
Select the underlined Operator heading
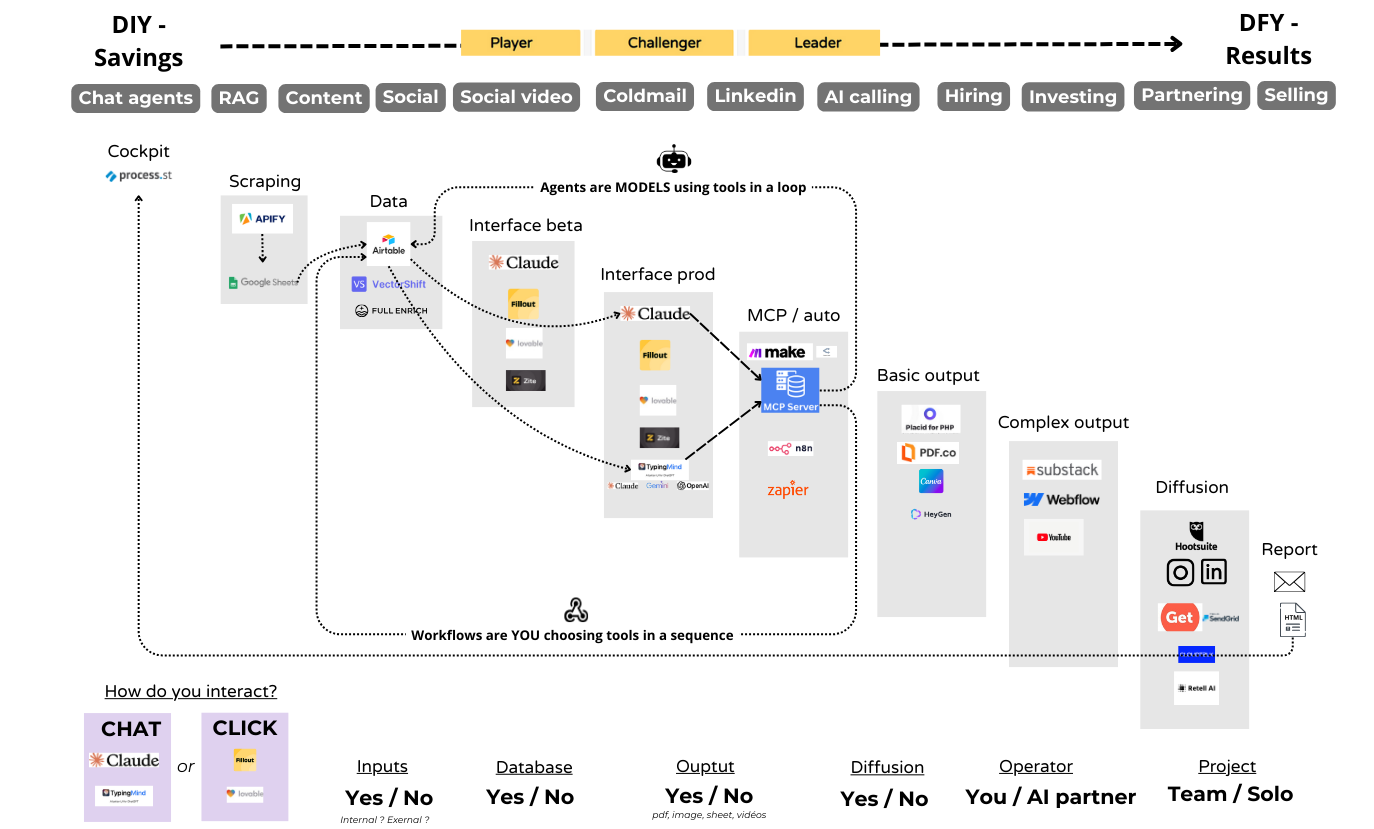pyautogui.click(x=1036, y=767)
